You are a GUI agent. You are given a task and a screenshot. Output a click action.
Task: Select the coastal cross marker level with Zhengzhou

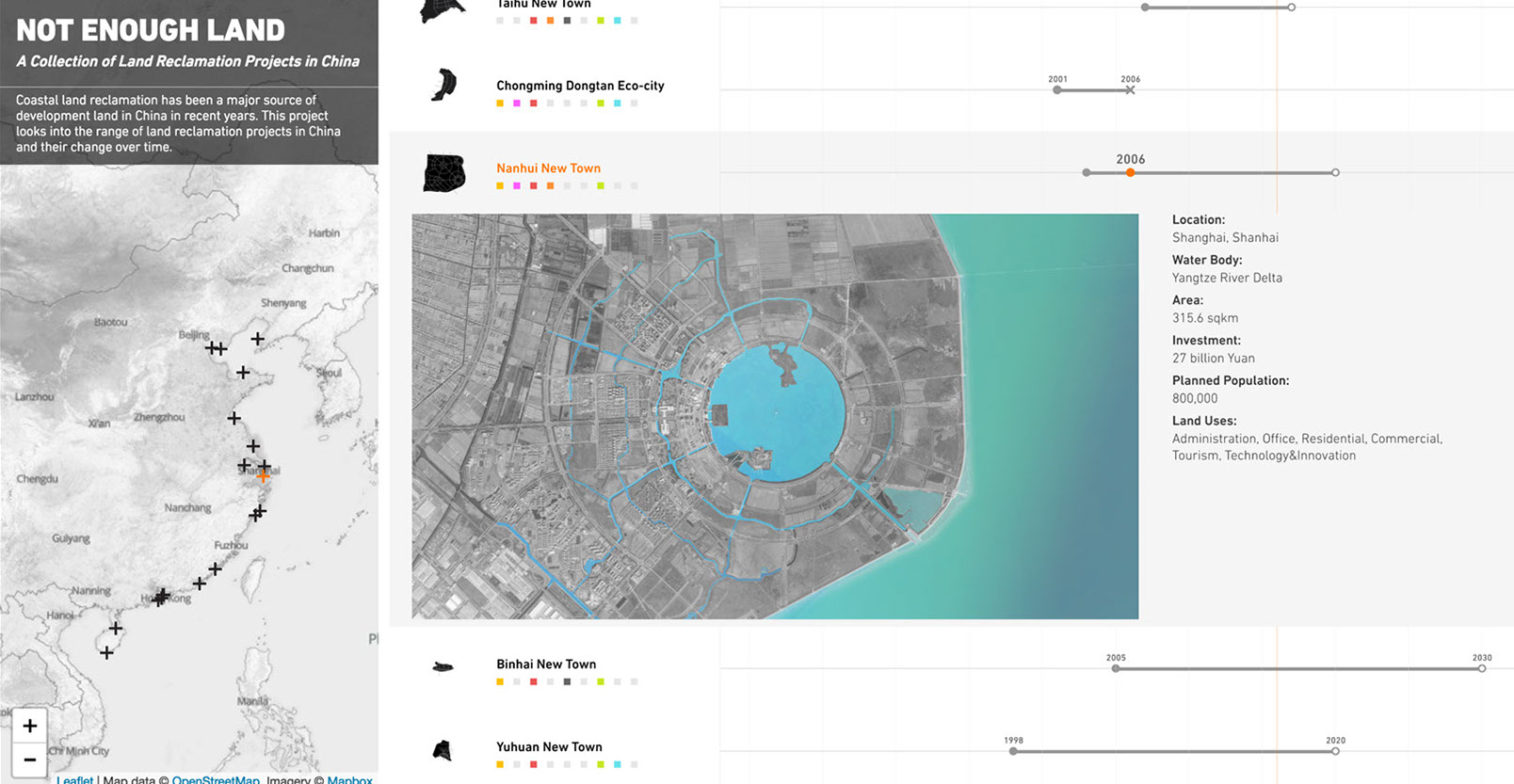[x=234, y=418]
